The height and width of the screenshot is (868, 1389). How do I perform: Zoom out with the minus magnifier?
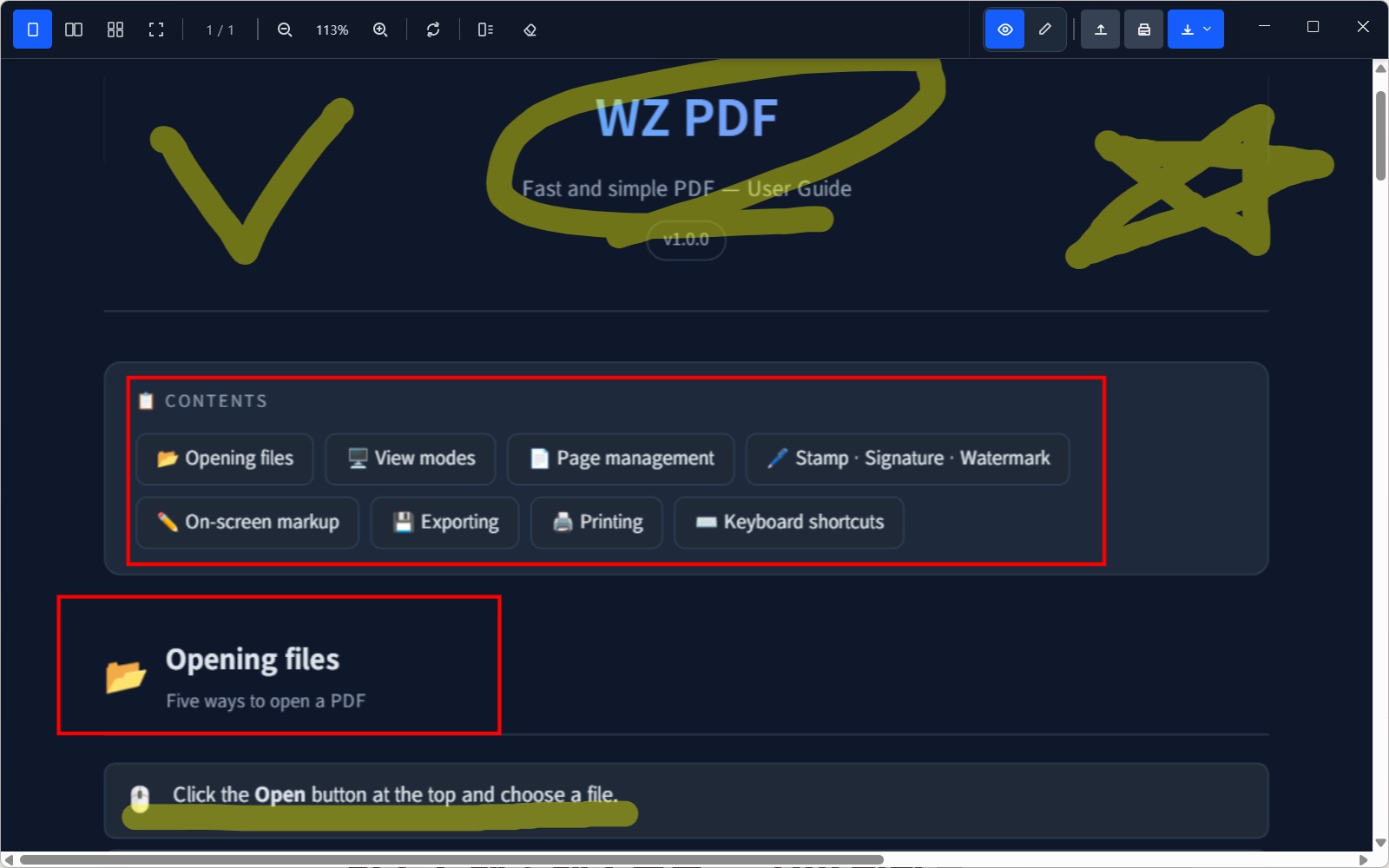[x=285, y=30]
